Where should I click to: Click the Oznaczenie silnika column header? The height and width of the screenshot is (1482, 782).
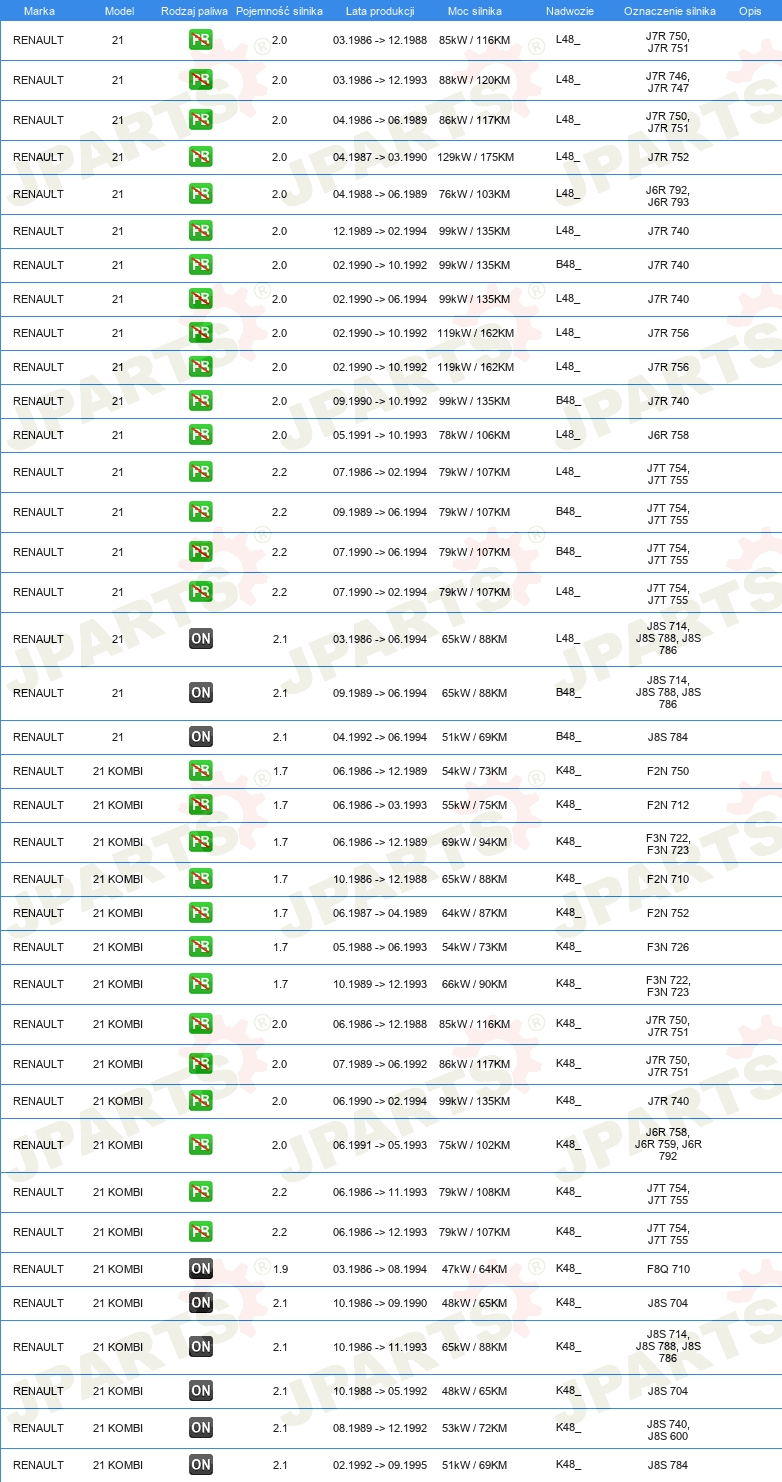tap(669, 10)
